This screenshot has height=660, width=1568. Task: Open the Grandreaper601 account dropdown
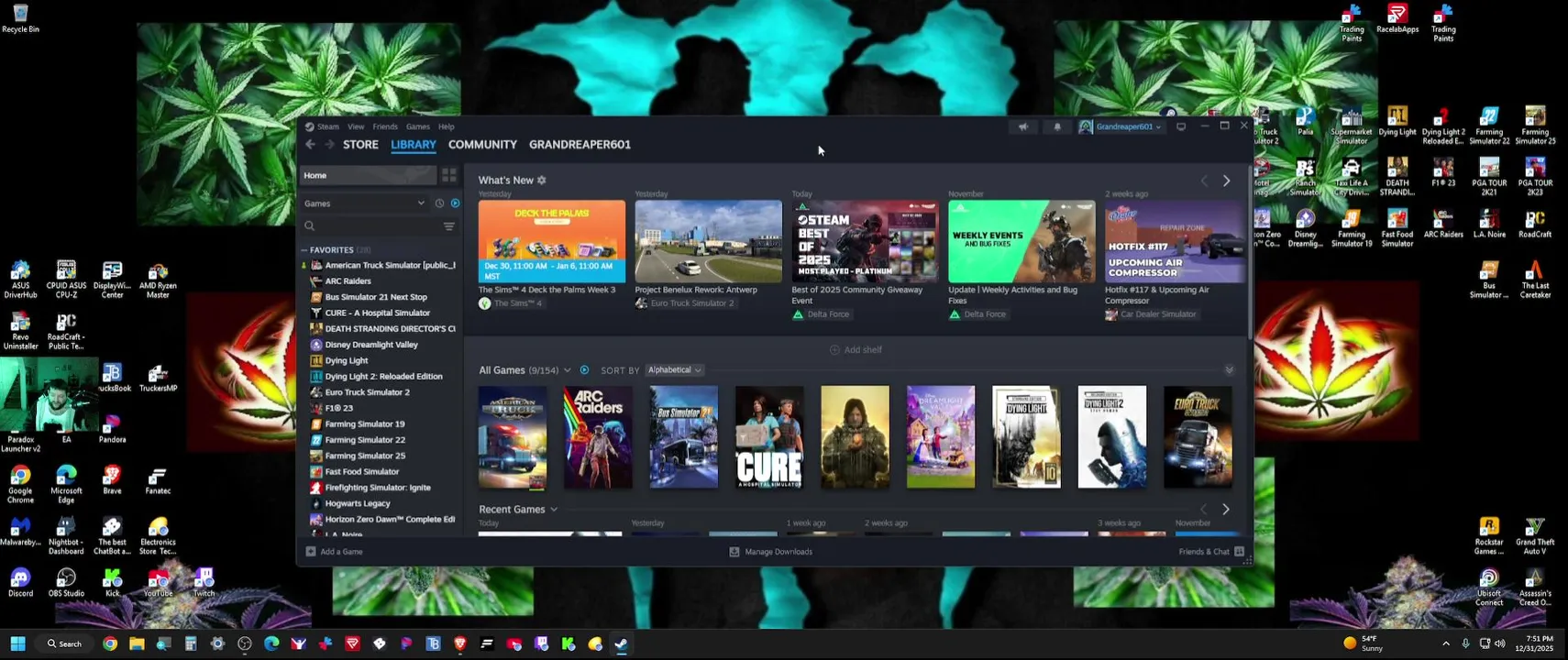pyautogui.click(x=1121, y=127)
